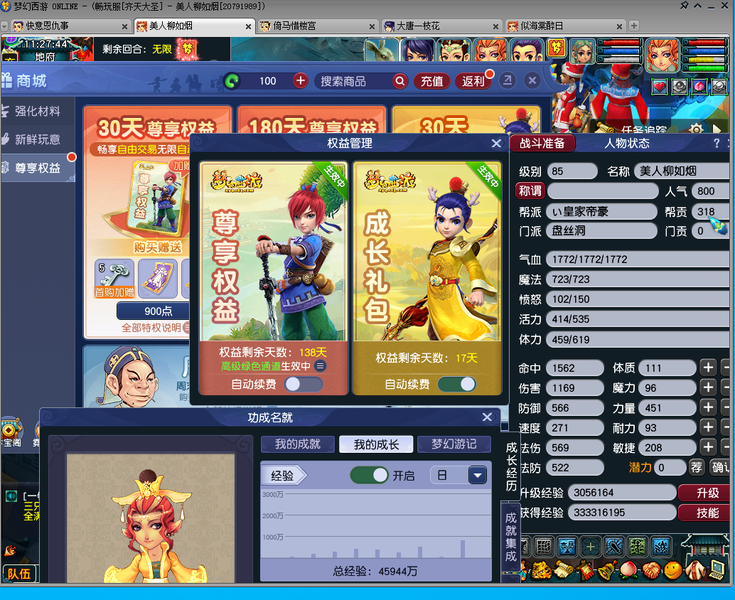This screenshot has height=600, width=735.
Task: Click the 返利 rebate button
Action: pyautogui.click(x=473, y=82)
